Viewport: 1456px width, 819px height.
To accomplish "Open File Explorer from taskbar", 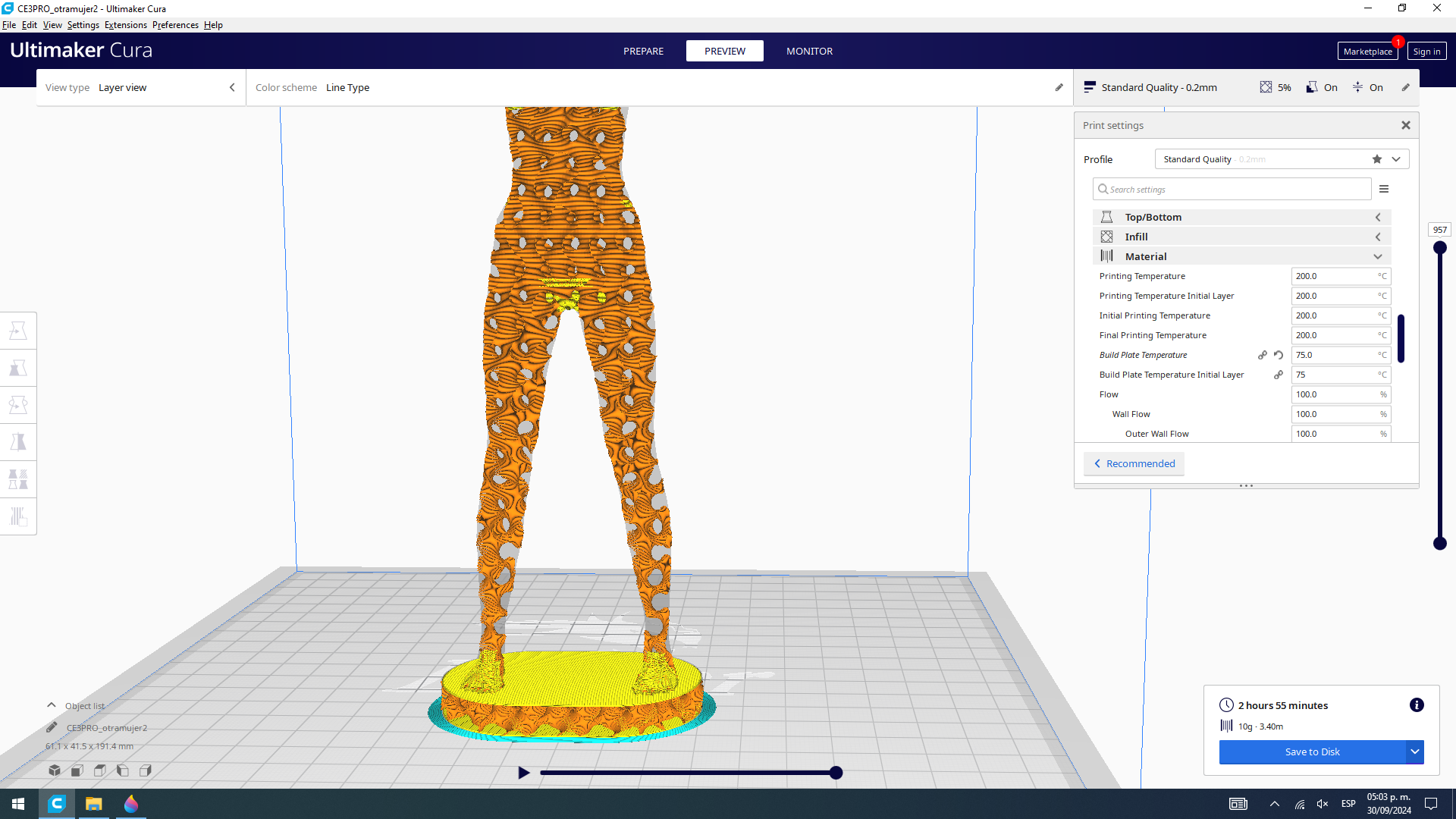I will (x=94, y=804).
